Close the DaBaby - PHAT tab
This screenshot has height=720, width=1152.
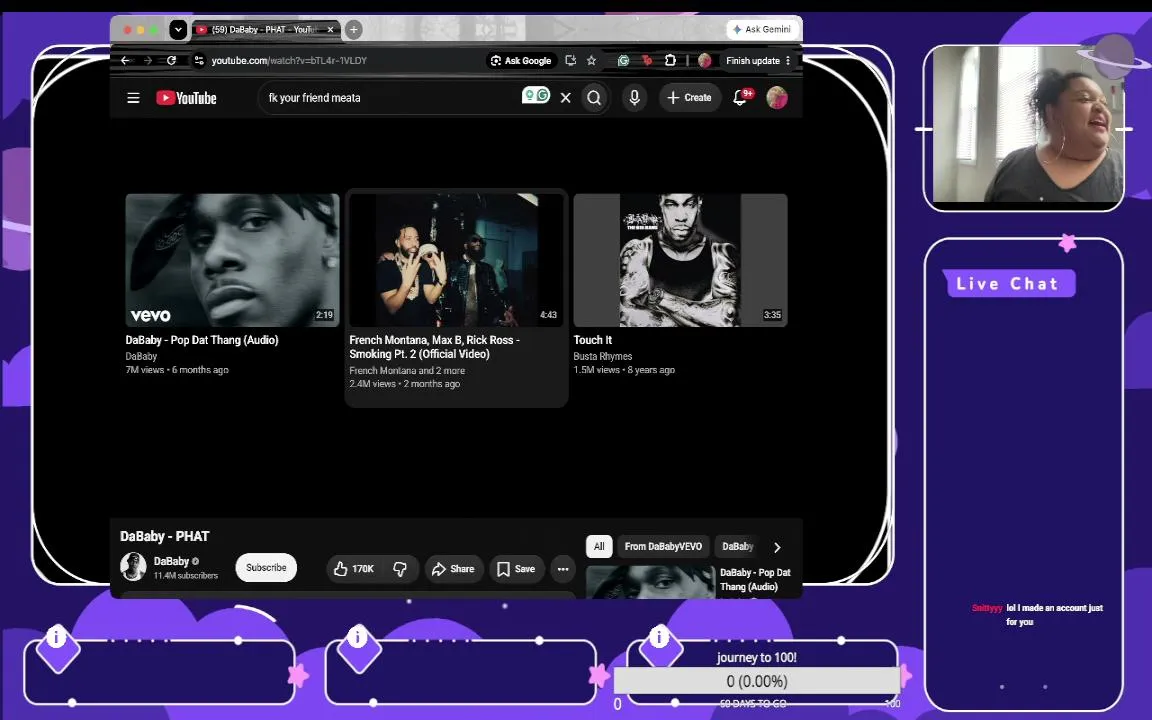click(x=331, y=29)
